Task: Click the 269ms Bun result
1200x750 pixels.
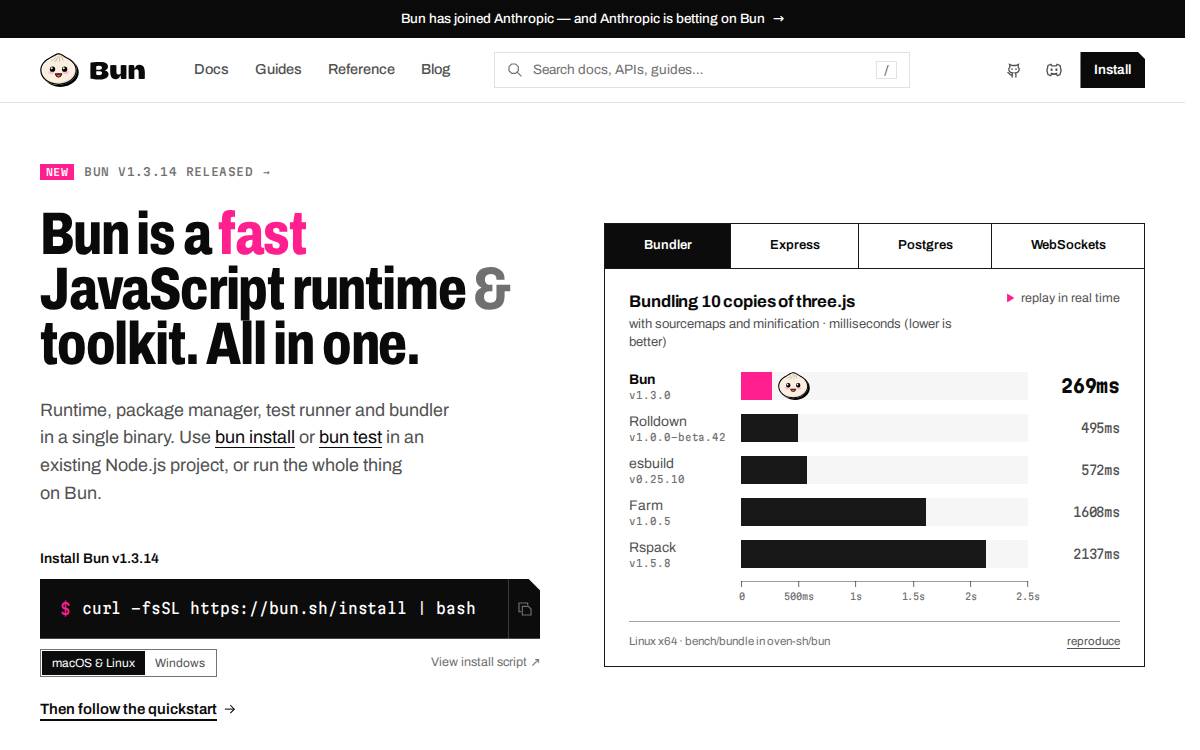Action: click(1090, 386)
